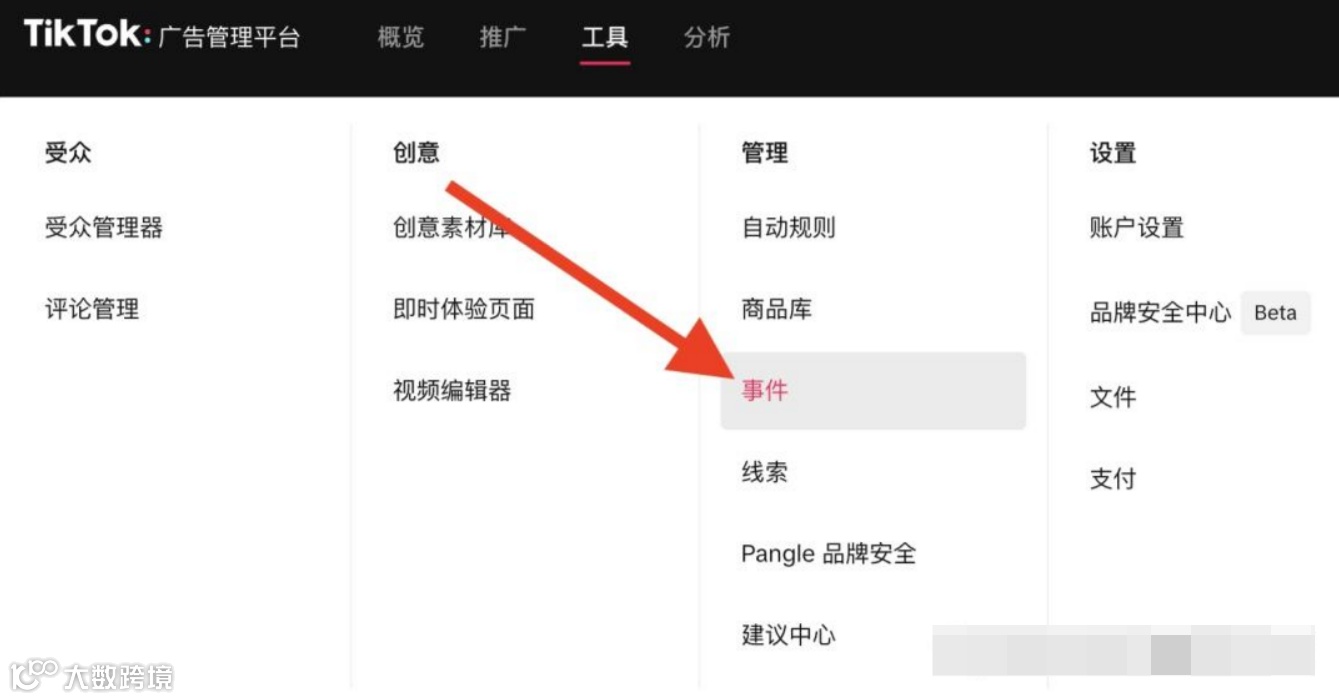Open 受众管理器 from the menu

click(x=104, y=228)
